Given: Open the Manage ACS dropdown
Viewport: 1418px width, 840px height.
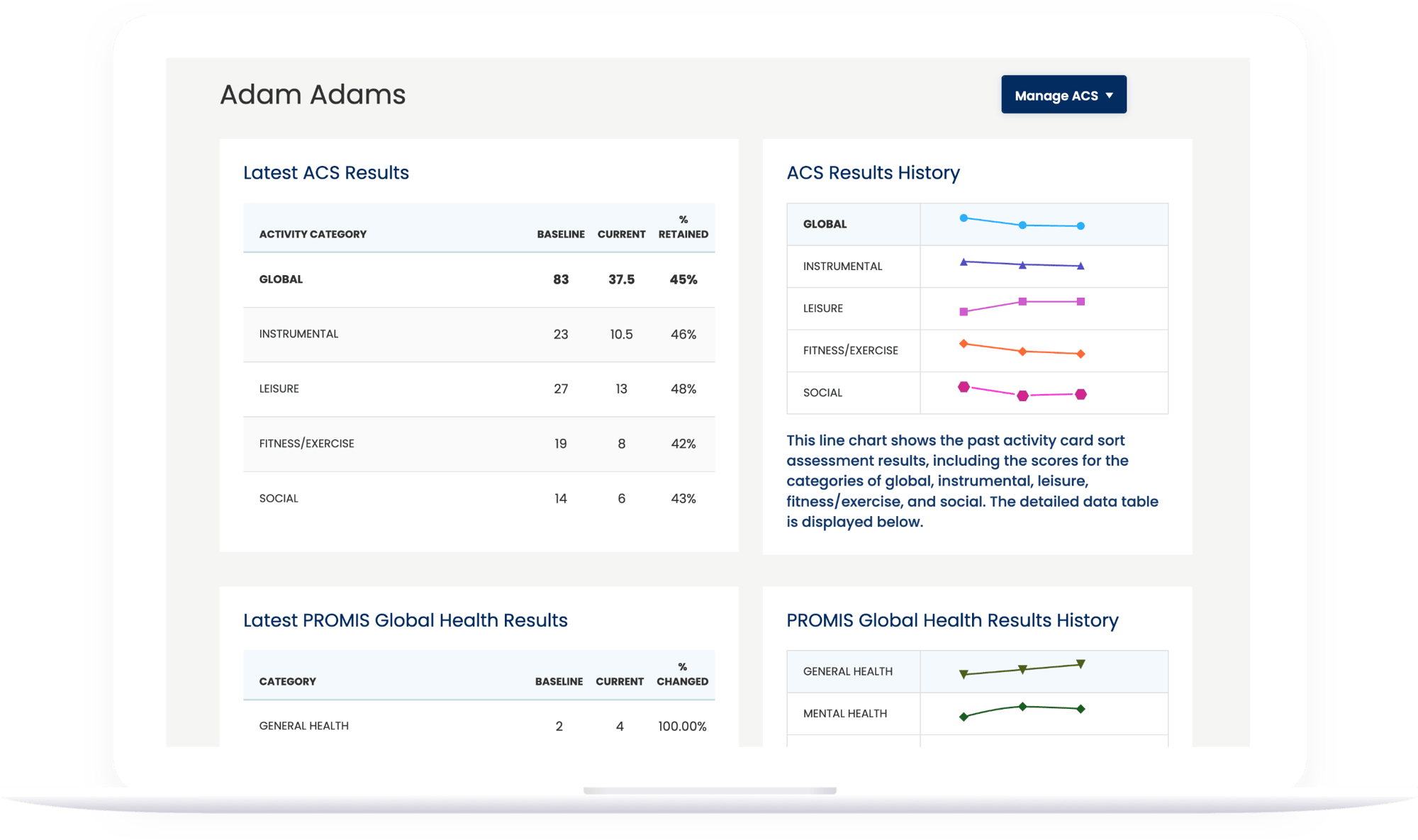Looking at the screenshot, I should point(1056,95).
